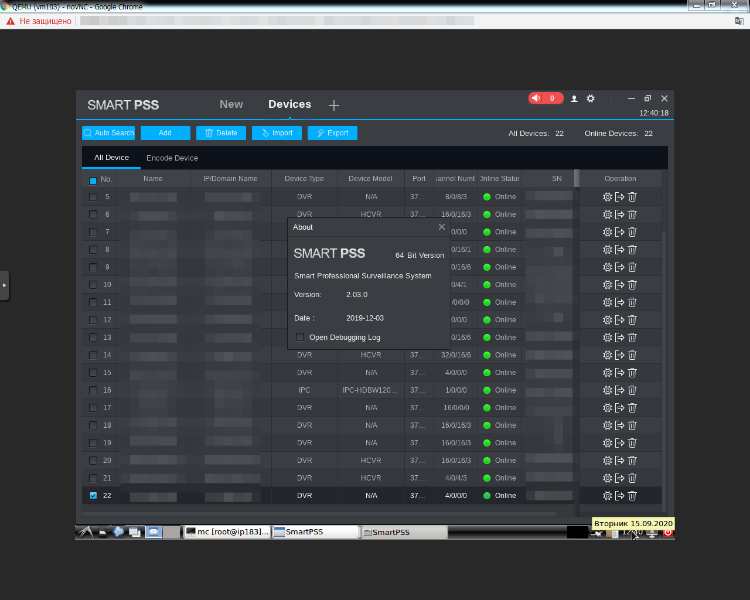Delete device in row 7 via trash icon

coord(632,232)
